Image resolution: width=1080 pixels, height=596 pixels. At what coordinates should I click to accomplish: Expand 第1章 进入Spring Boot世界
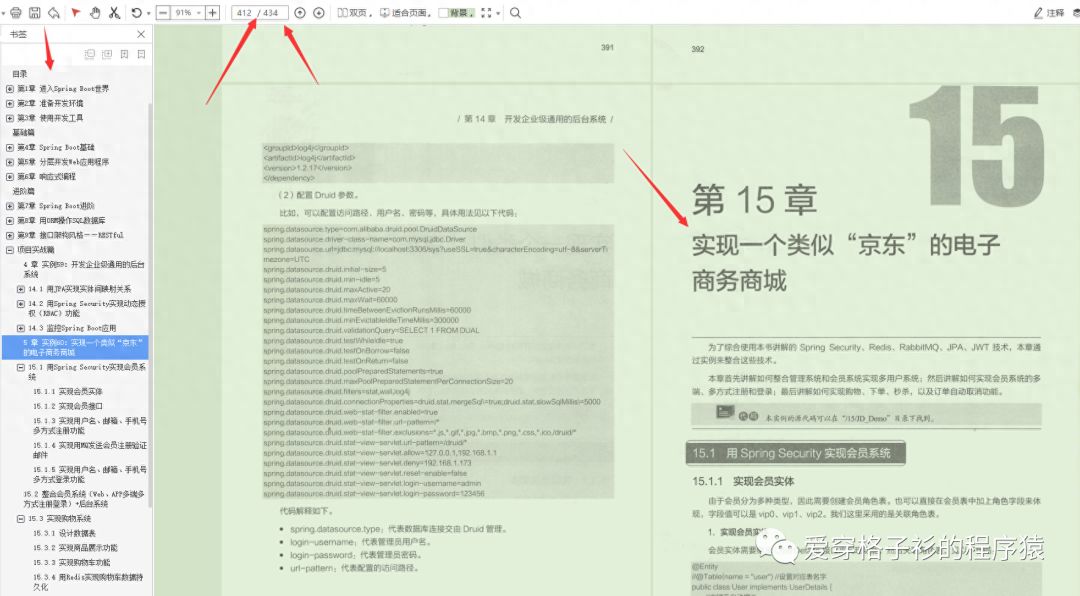point(10,89)
